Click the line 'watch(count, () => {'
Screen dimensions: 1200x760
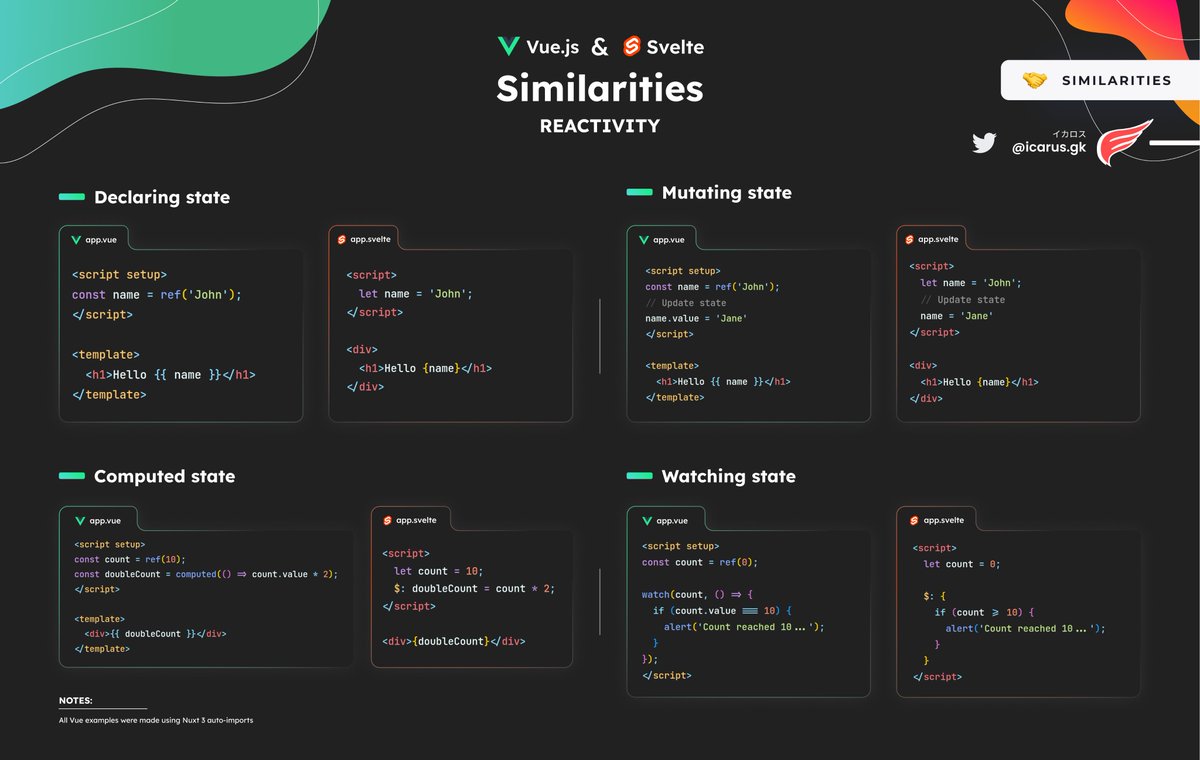click(696, 594)
